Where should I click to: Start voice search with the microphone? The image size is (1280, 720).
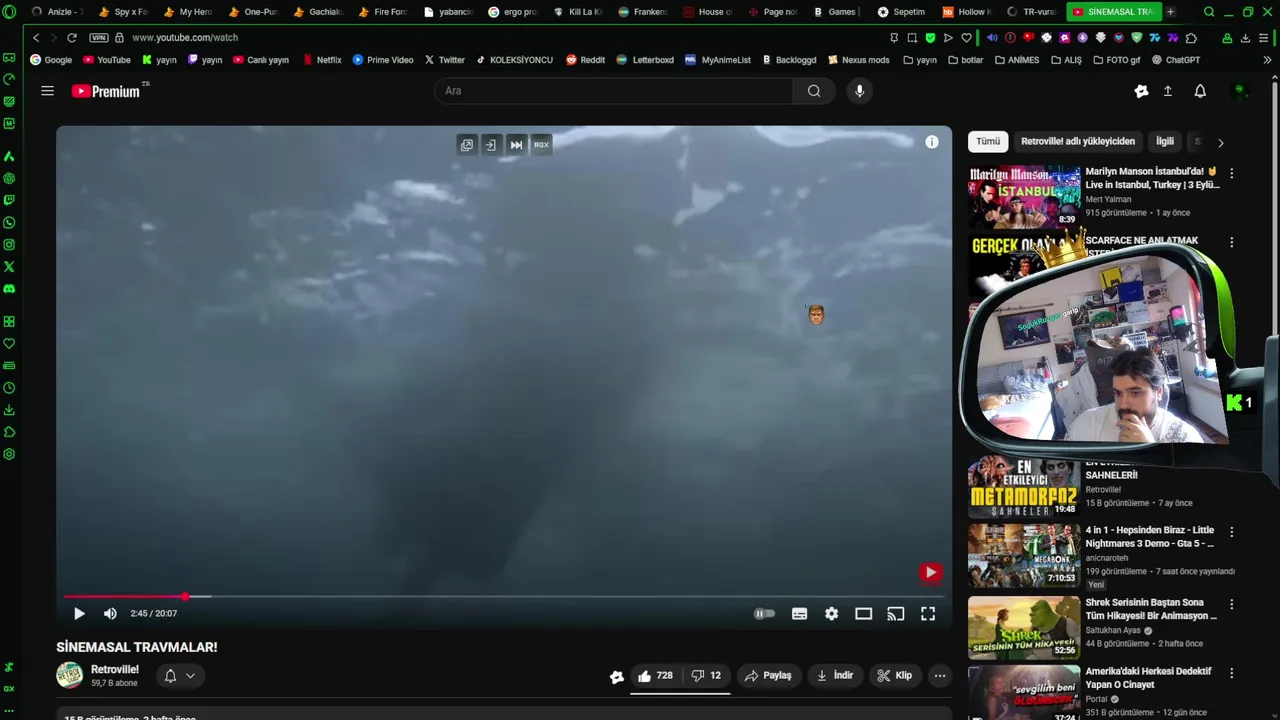coord(859,91)
